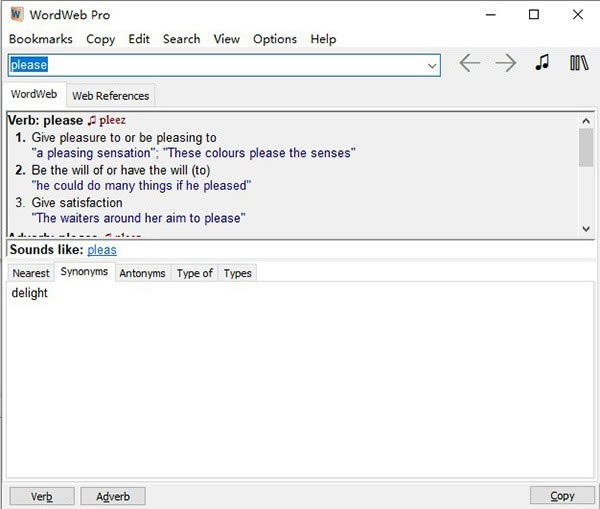
Task: Click the Copy button at bottom
Action: [x=562, y=496]
